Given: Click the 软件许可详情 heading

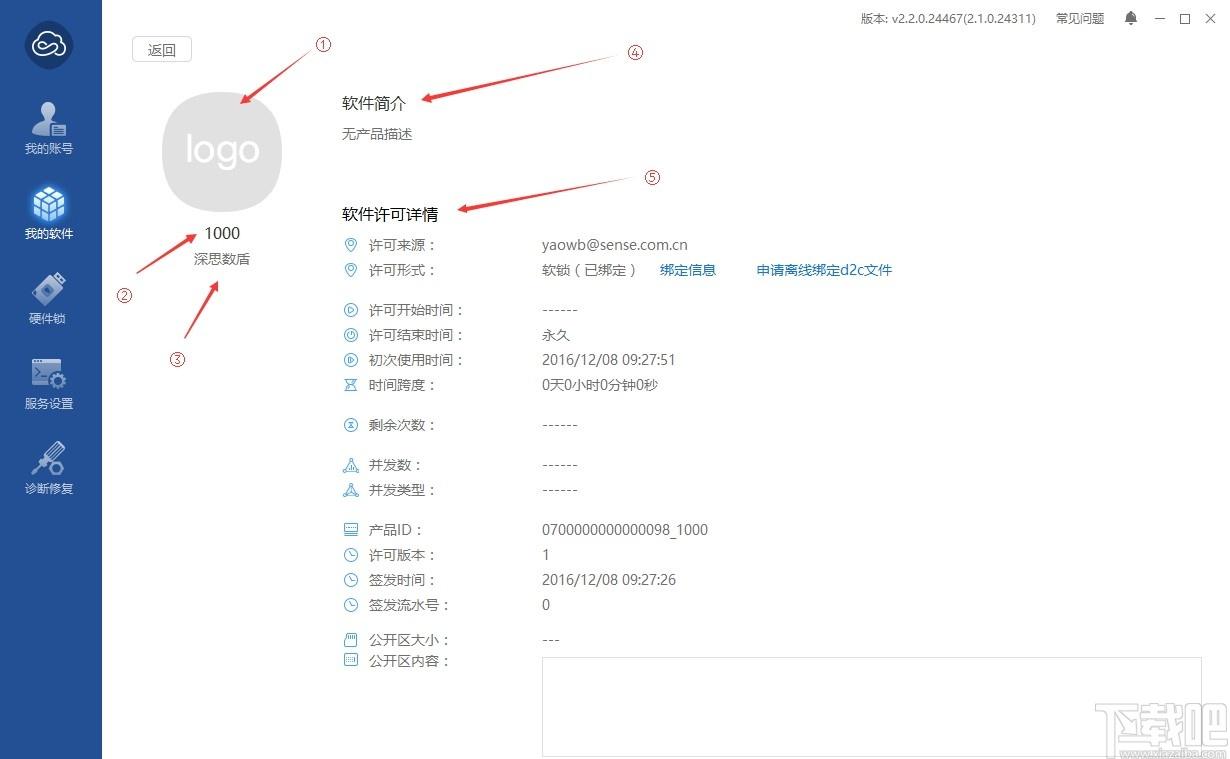Looking at the screenshot, I should [x=390, y=214].
